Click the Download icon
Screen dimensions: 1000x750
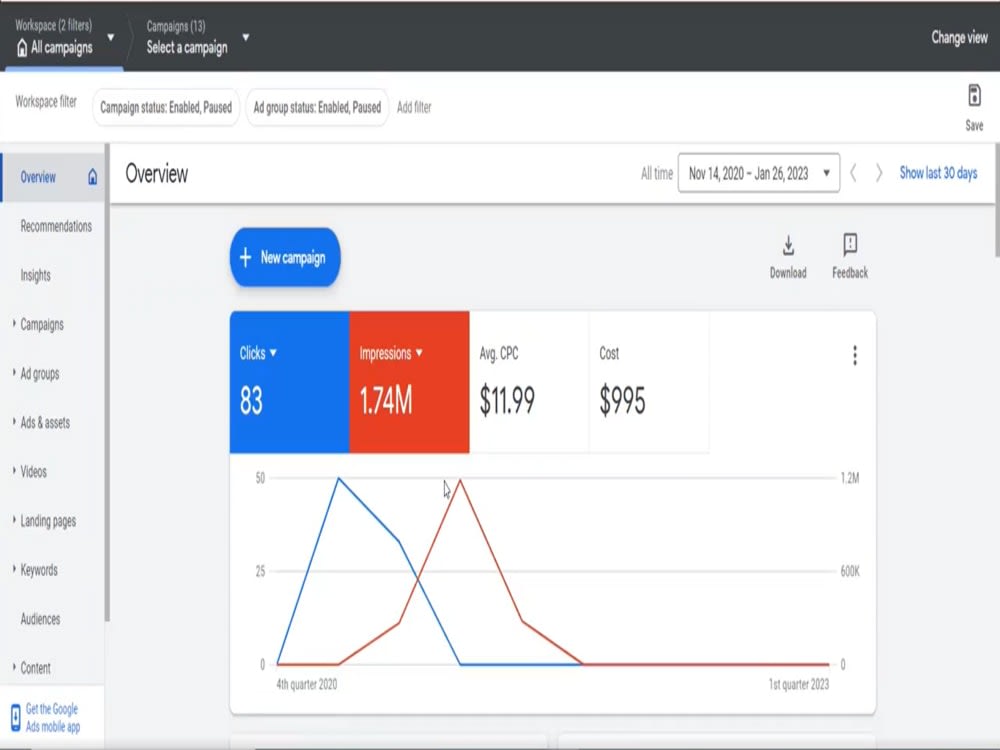click(x=788, y=246)
